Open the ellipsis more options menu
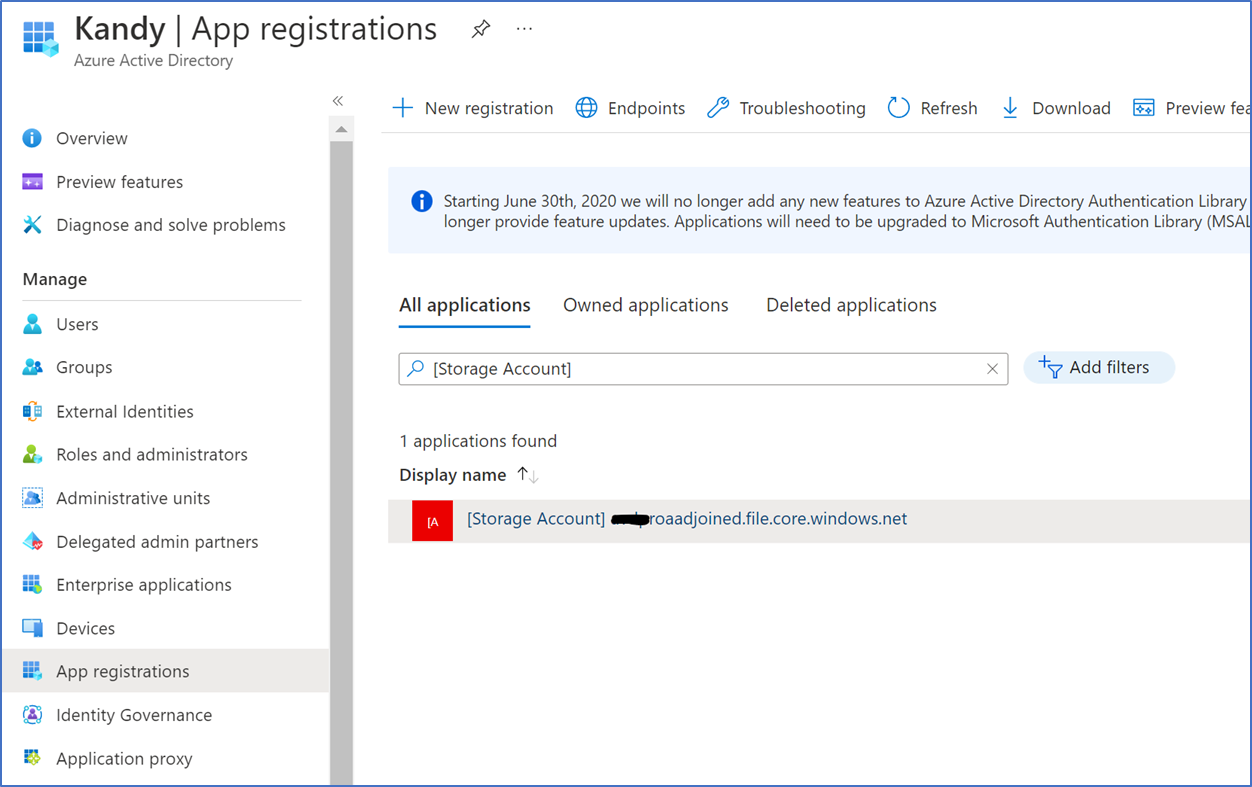 (524, 30)
